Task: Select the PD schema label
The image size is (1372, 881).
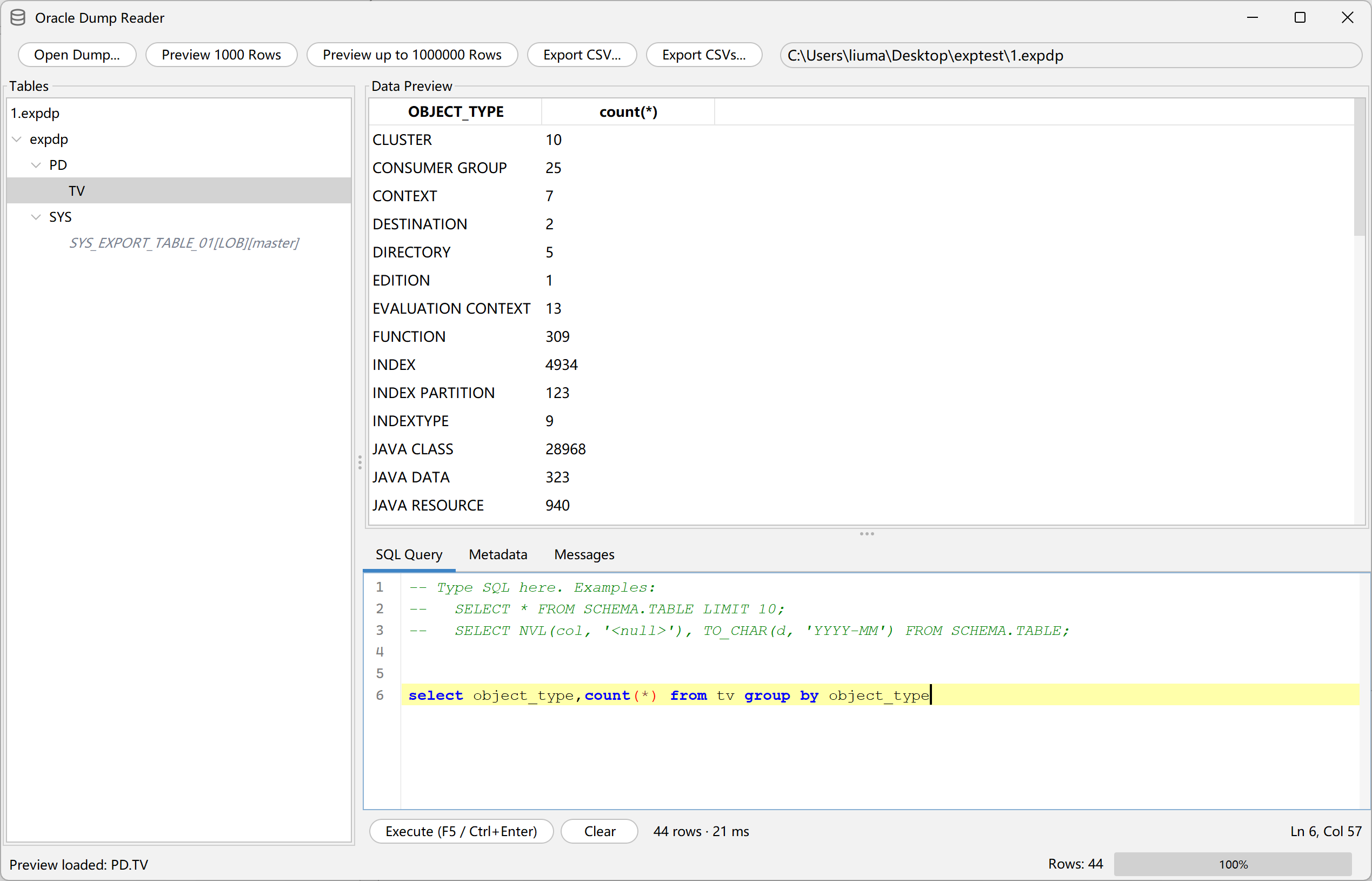Action: [58, 165]
